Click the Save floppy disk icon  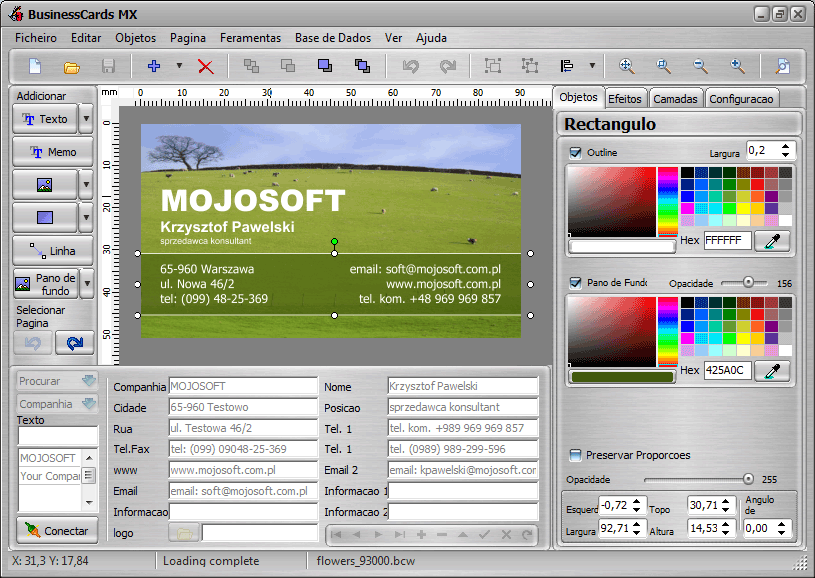coord(108,66)
